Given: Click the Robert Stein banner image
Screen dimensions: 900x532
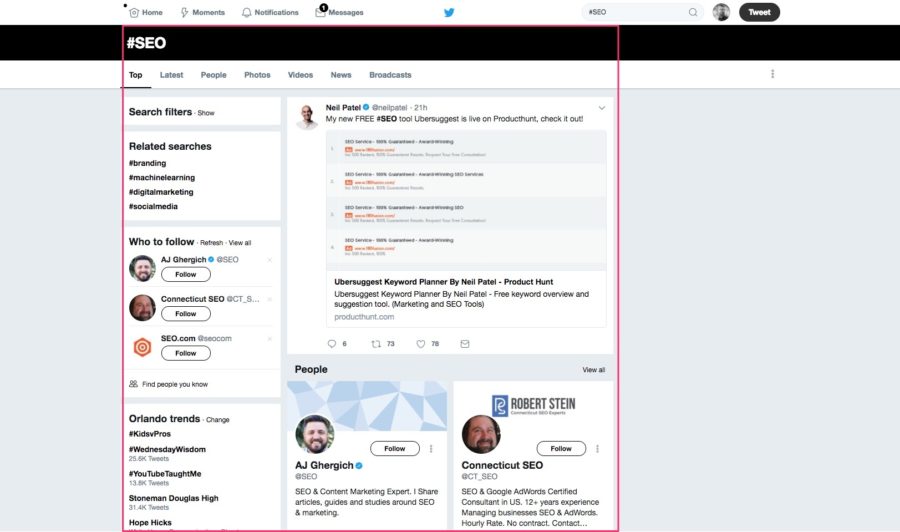Looking at the screenshot, I should 533,405.
